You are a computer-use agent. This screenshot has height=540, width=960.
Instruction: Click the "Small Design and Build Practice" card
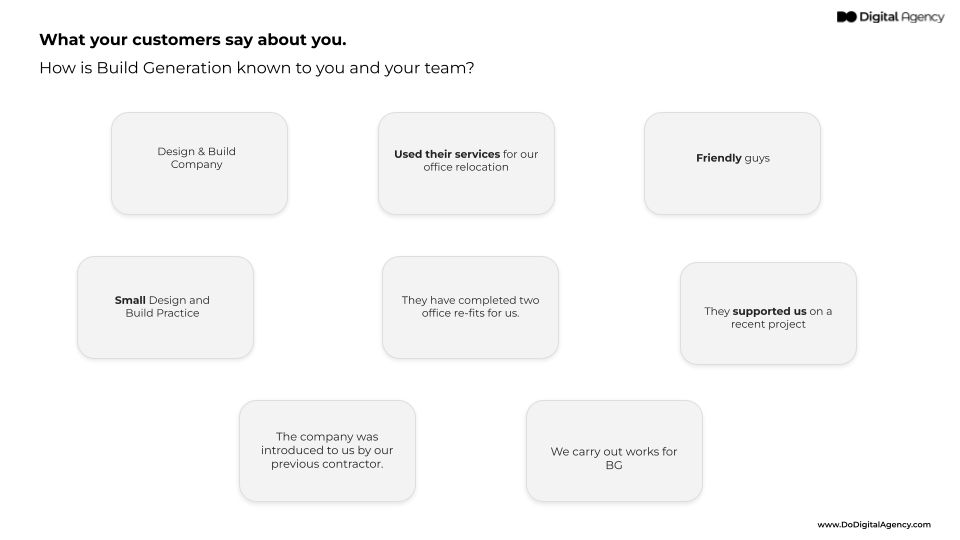[165, 307]
